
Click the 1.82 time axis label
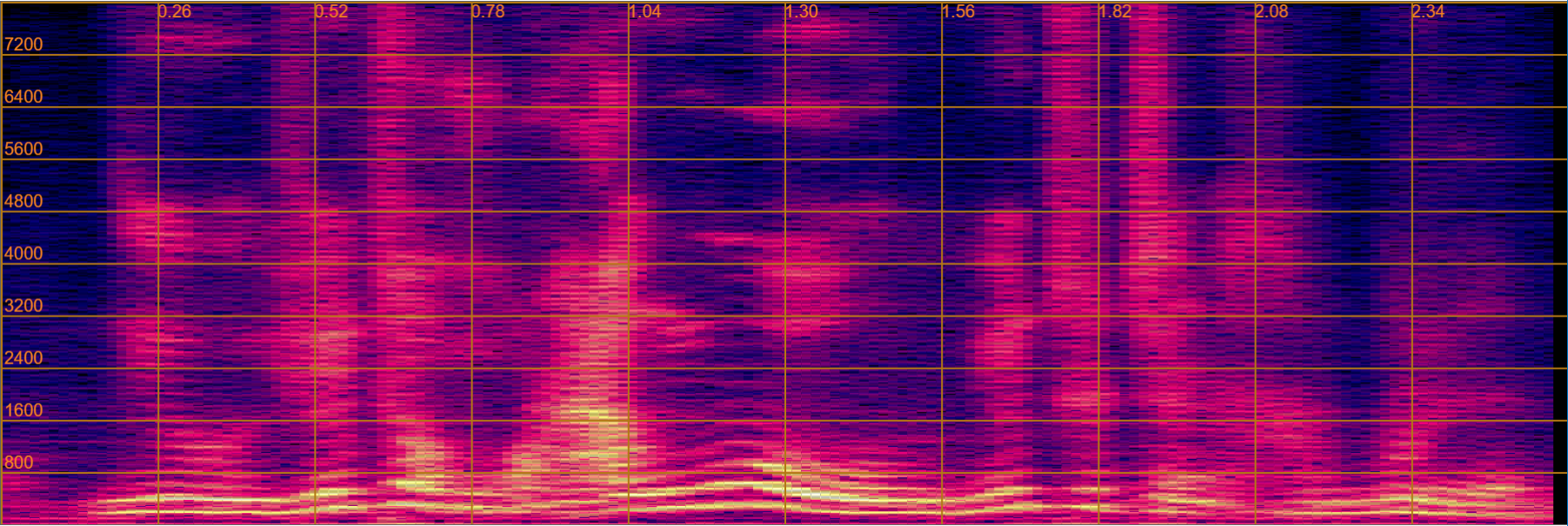pyautogui.click(x=1115, y=11)
